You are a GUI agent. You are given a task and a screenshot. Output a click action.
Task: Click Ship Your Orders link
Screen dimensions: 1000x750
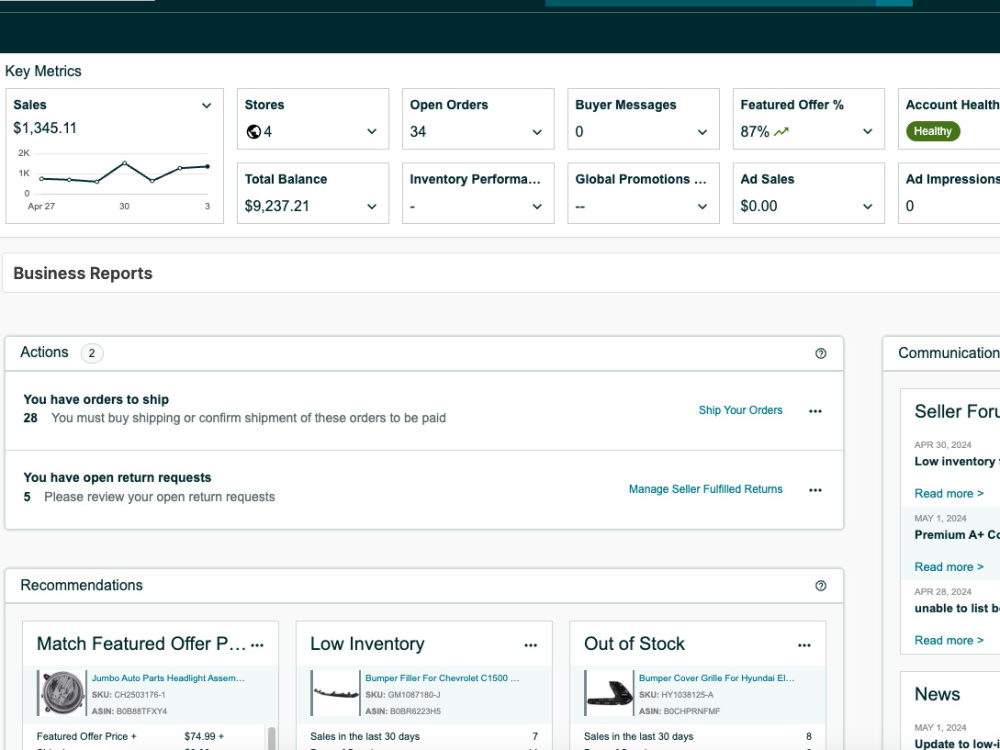(x=740, y=410)
